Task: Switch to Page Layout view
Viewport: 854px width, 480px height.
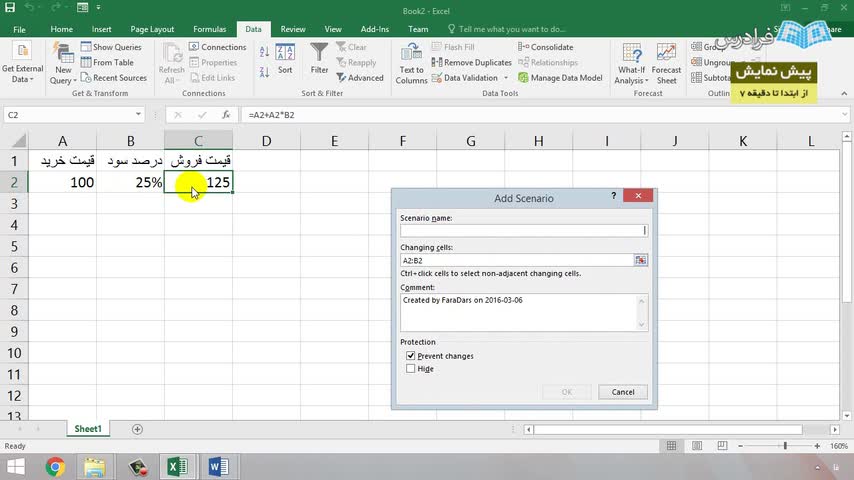Action: pos(697,446)
